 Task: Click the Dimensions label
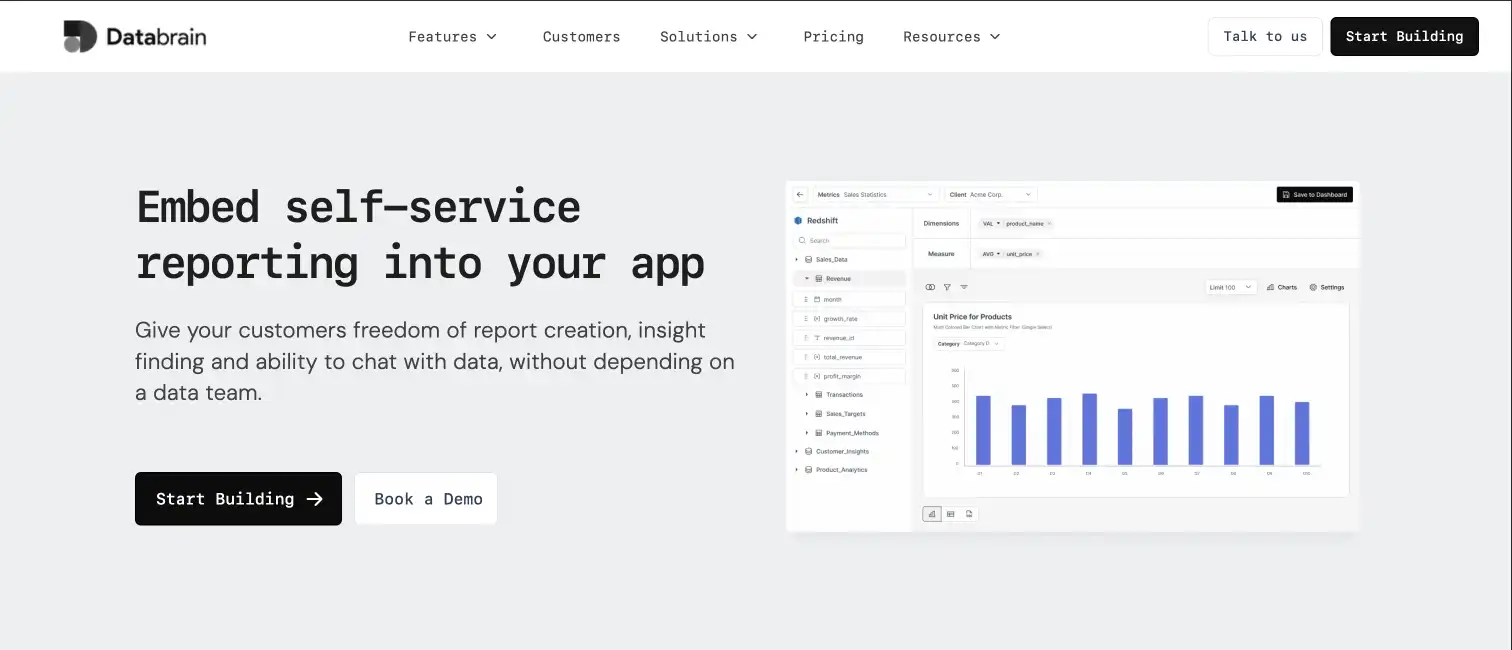point(941,224)
